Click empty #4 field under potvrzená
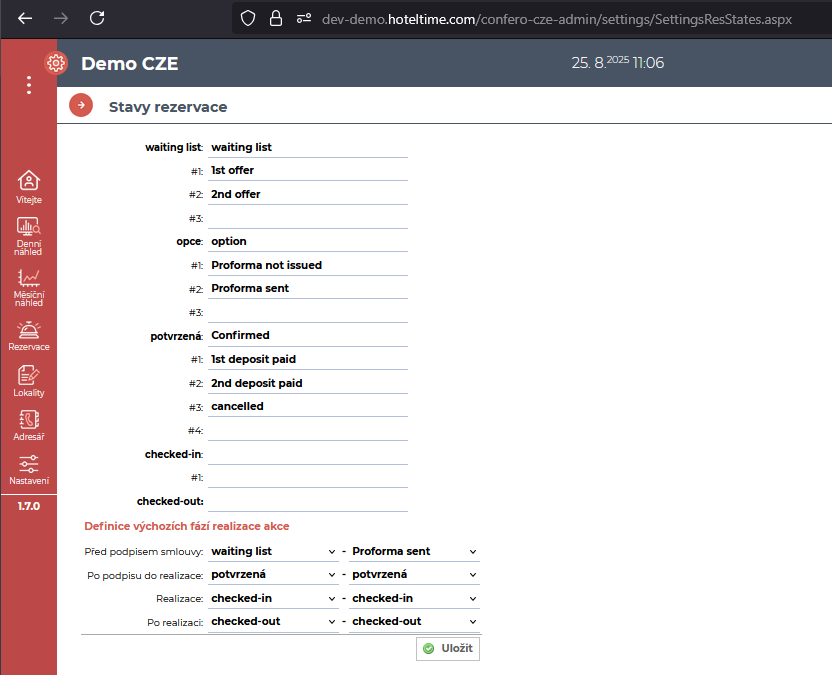The width and height of the screenshot is (832, 675). click(x=308, y=430)
